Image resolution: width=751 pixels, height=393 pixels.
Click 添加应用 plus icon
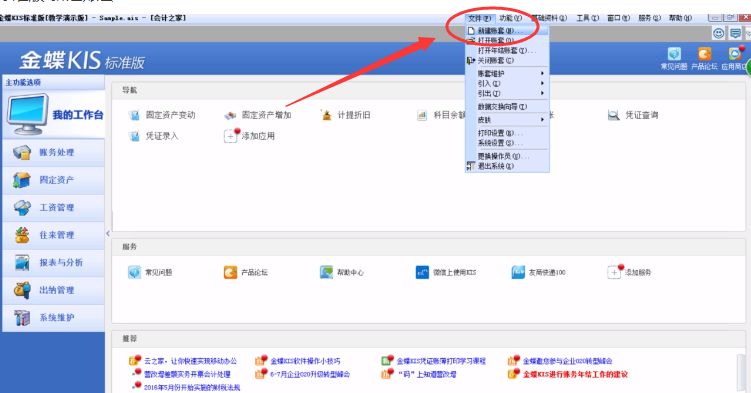pyautogui.click(x=231, y=135)
